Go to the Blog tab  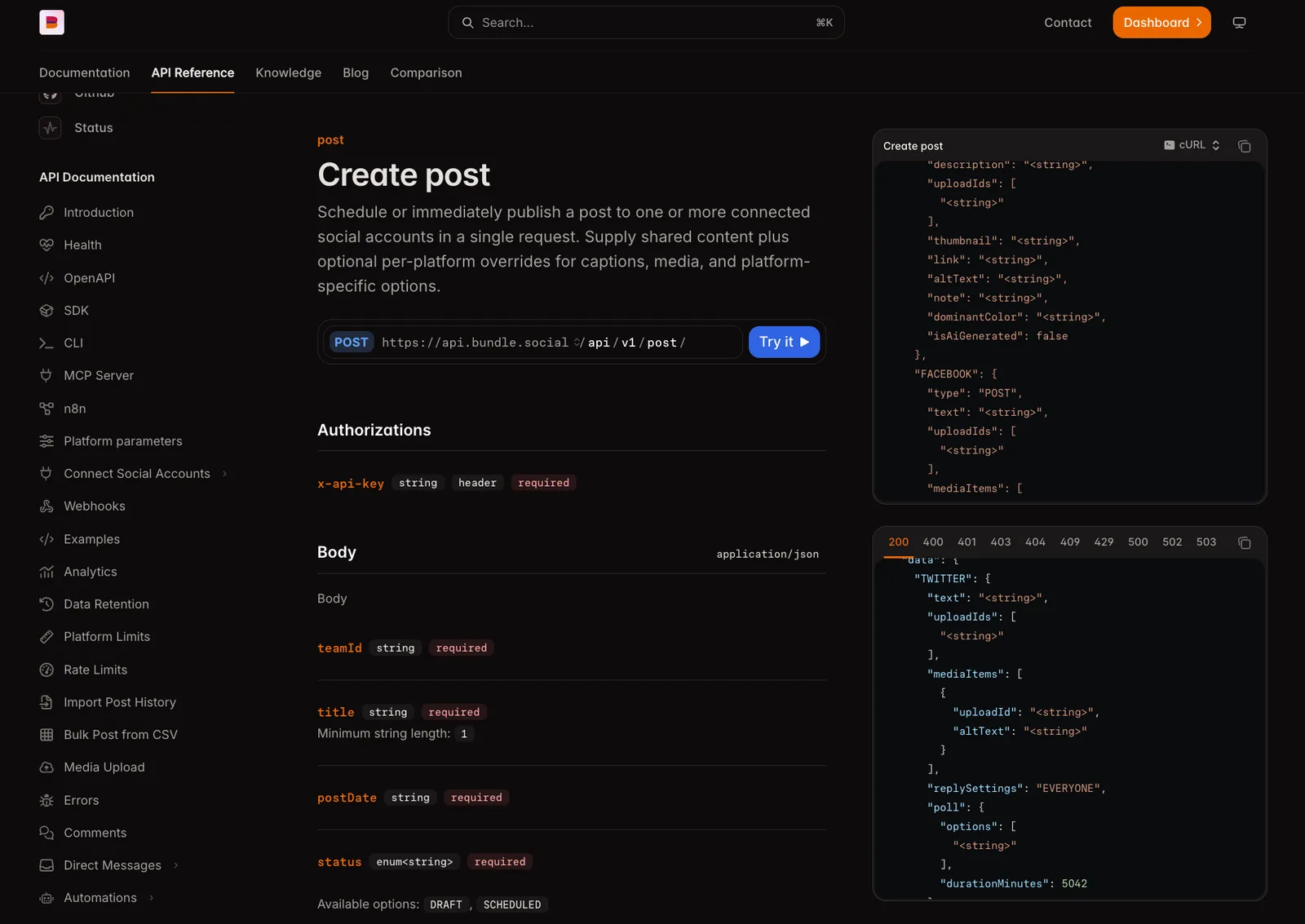tap(356, 73)
